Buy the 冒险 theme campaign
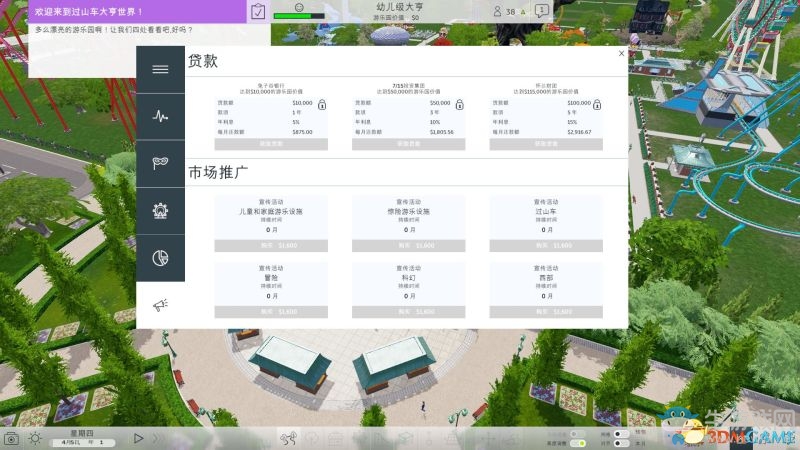800x450 pixels. (x=271, y=312)
